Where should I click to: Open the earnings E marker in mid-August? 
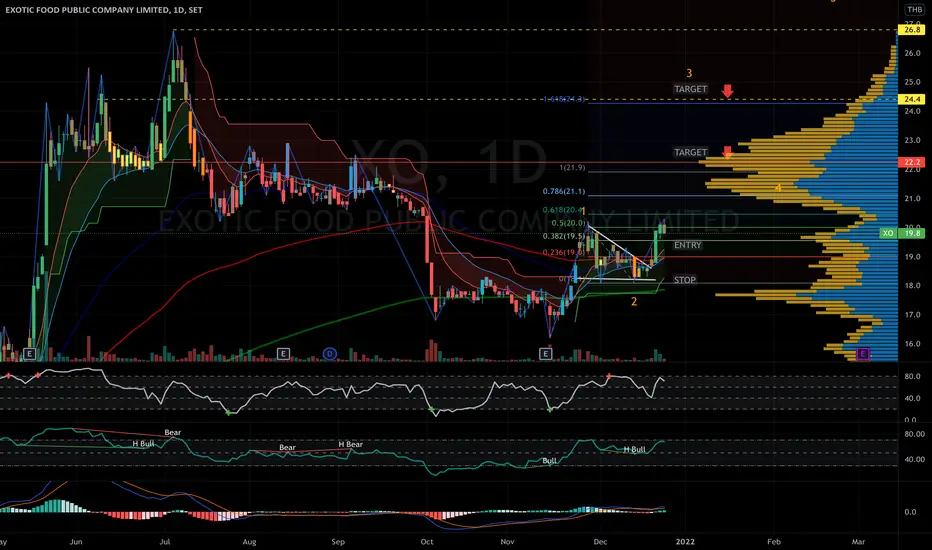(283, 354)
